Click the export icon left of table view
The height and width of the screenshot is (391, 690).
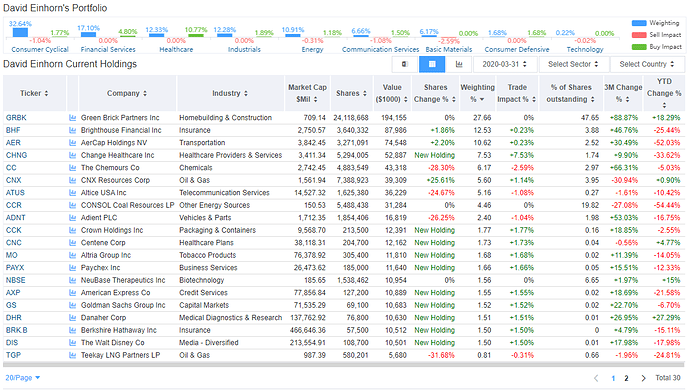coord(405,64)
